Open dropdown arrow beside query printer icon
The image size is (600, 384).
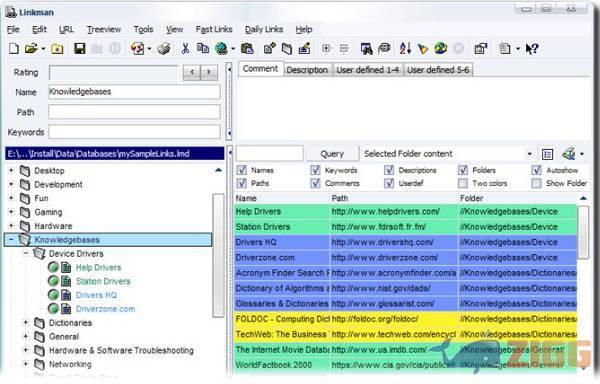pos(582,154)
